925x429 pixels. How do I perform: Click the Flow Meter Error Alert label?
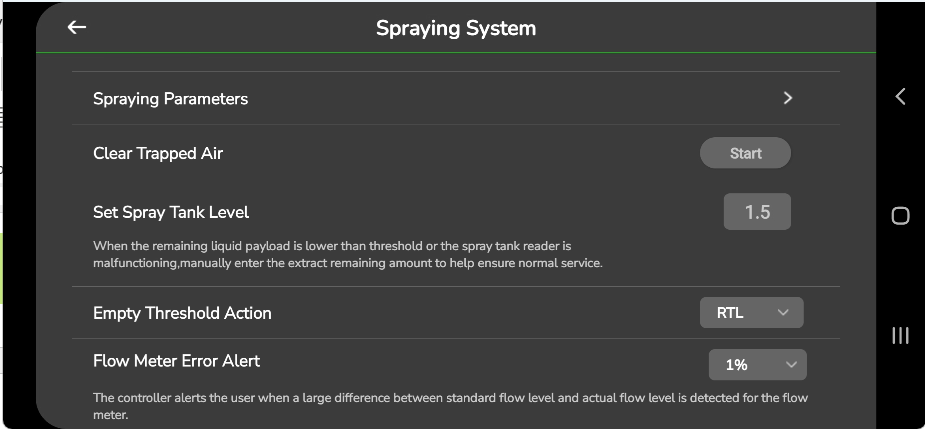[176, 361]
